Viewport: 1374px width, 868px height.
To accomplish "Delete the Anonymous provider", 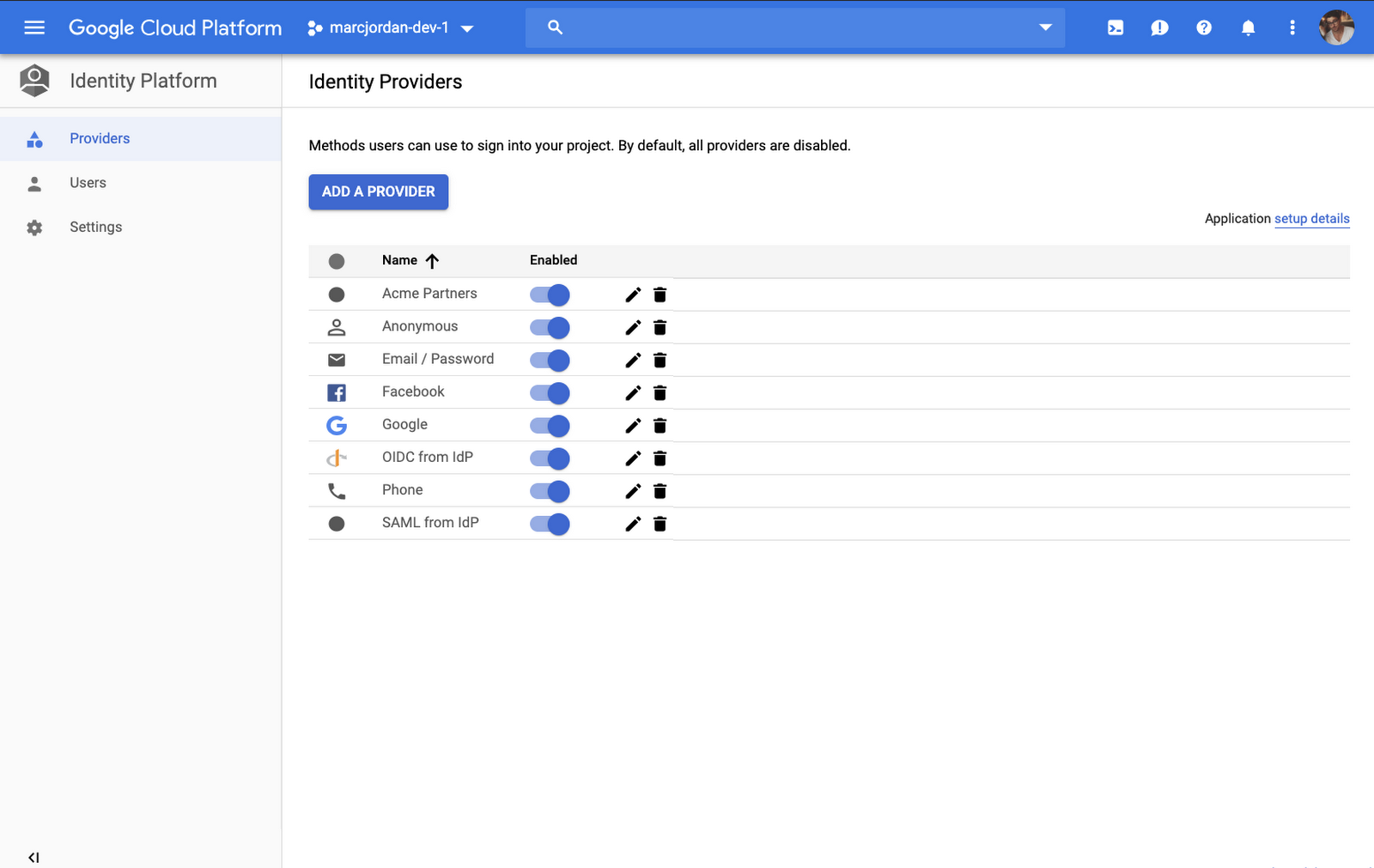I will [x=660, y=327].
